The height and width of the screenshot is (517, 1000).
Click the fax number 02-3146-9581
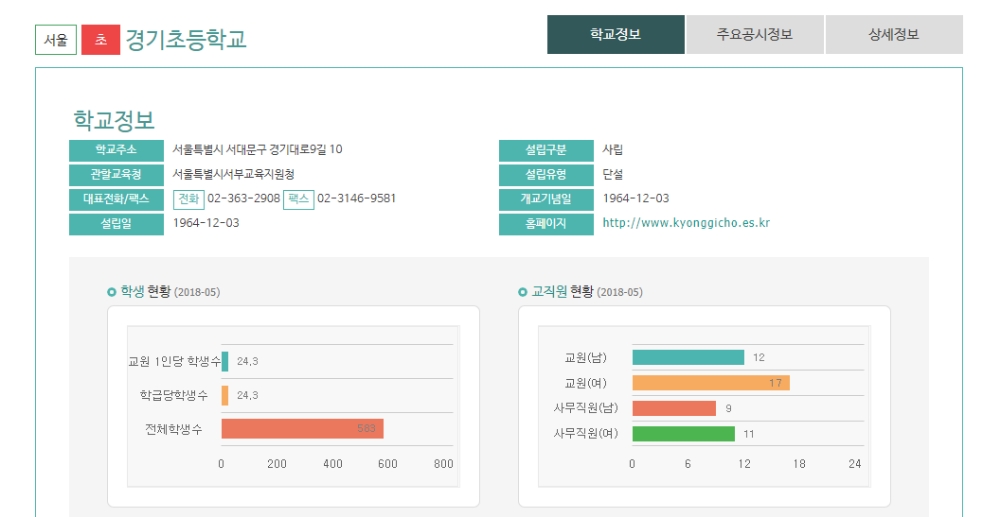point(357,198)
